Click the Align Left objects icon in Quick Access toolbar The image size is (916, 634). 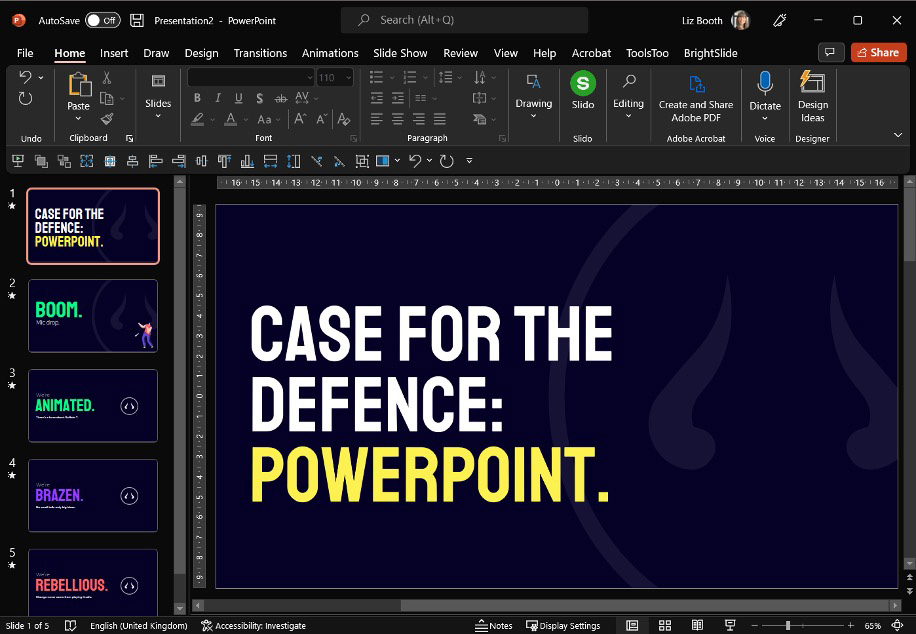(x=155, y=161)
